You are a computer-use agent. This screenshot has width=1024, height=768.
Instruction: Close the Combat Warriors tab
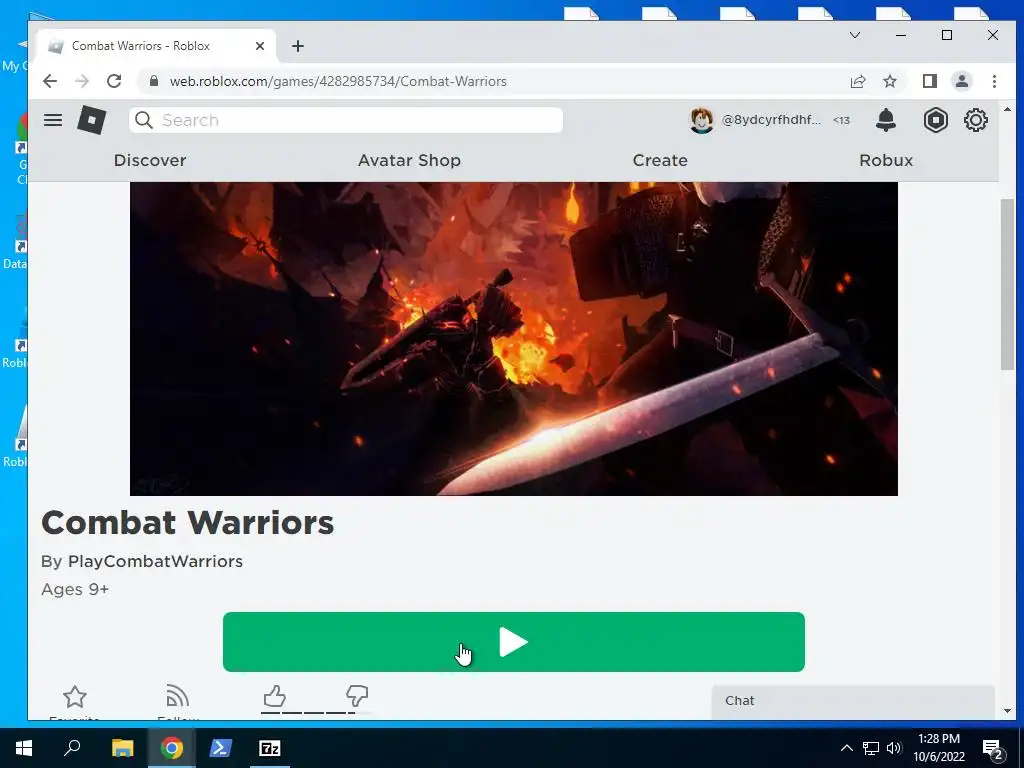pos(260,46)
